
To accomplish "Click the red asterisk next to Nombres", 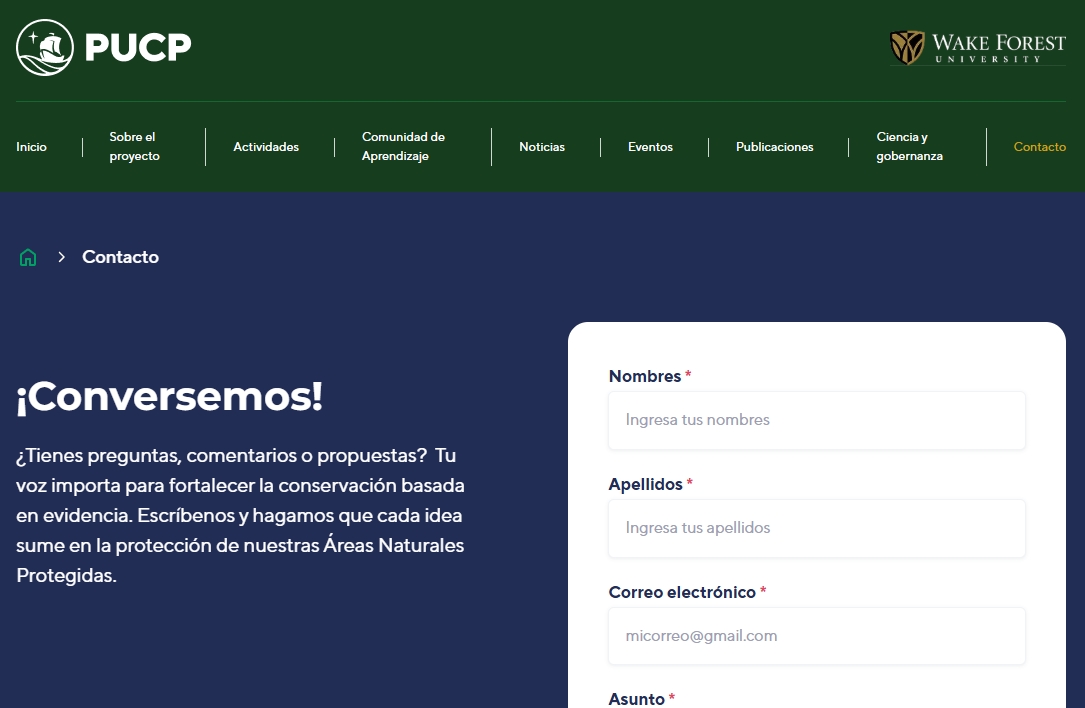I will [x=687, y=375].
